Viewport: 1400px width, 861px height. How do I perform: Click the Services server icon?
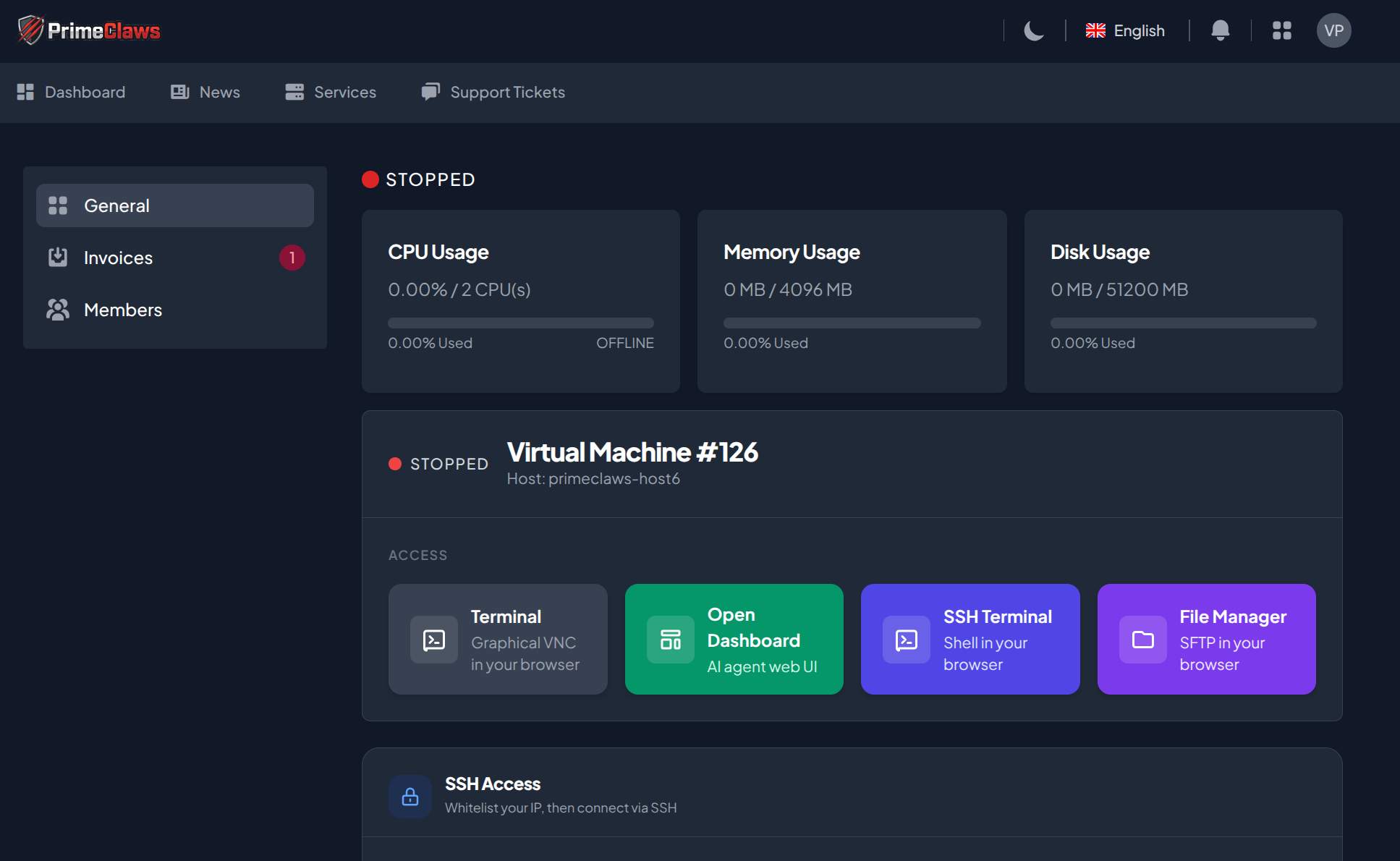[x=294, y=92]
